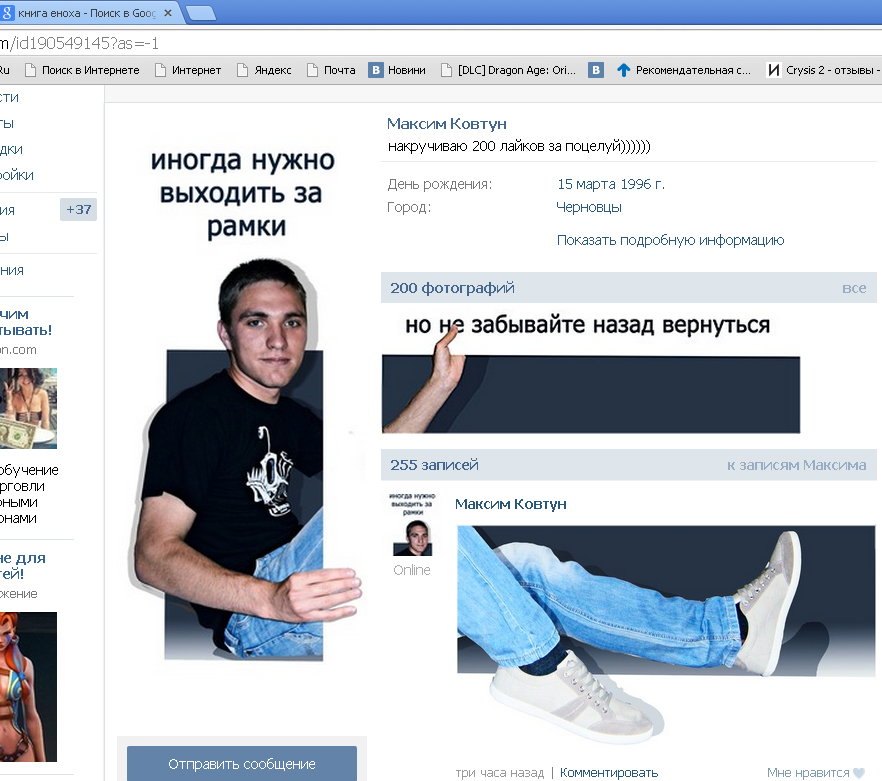Click the heart icon next to Мне нравится
This screenshot has width=882, height=781.
pyautogui.click(x=858, y=773)
